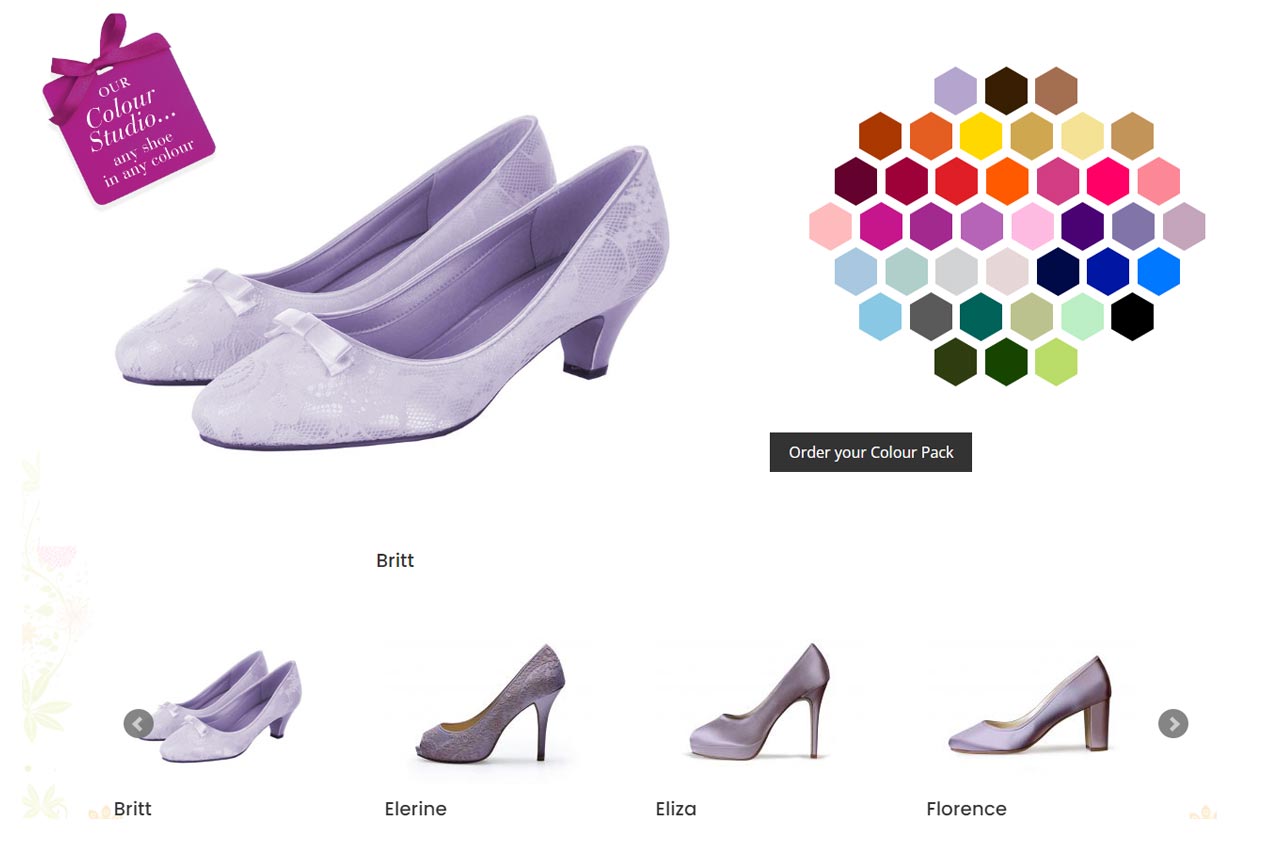This screenshot has width=1264, height=868.
Task: Choose the bright orange hexagon beside red
Action: (1007, 181)
